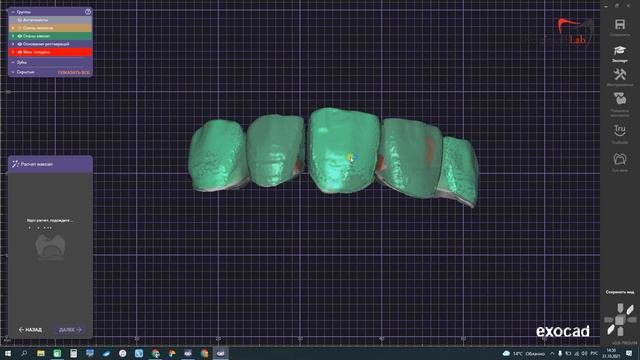Open the Calculator icon in the taskbar
This screenshot has height=360, width=640.
tap(73, 353)
